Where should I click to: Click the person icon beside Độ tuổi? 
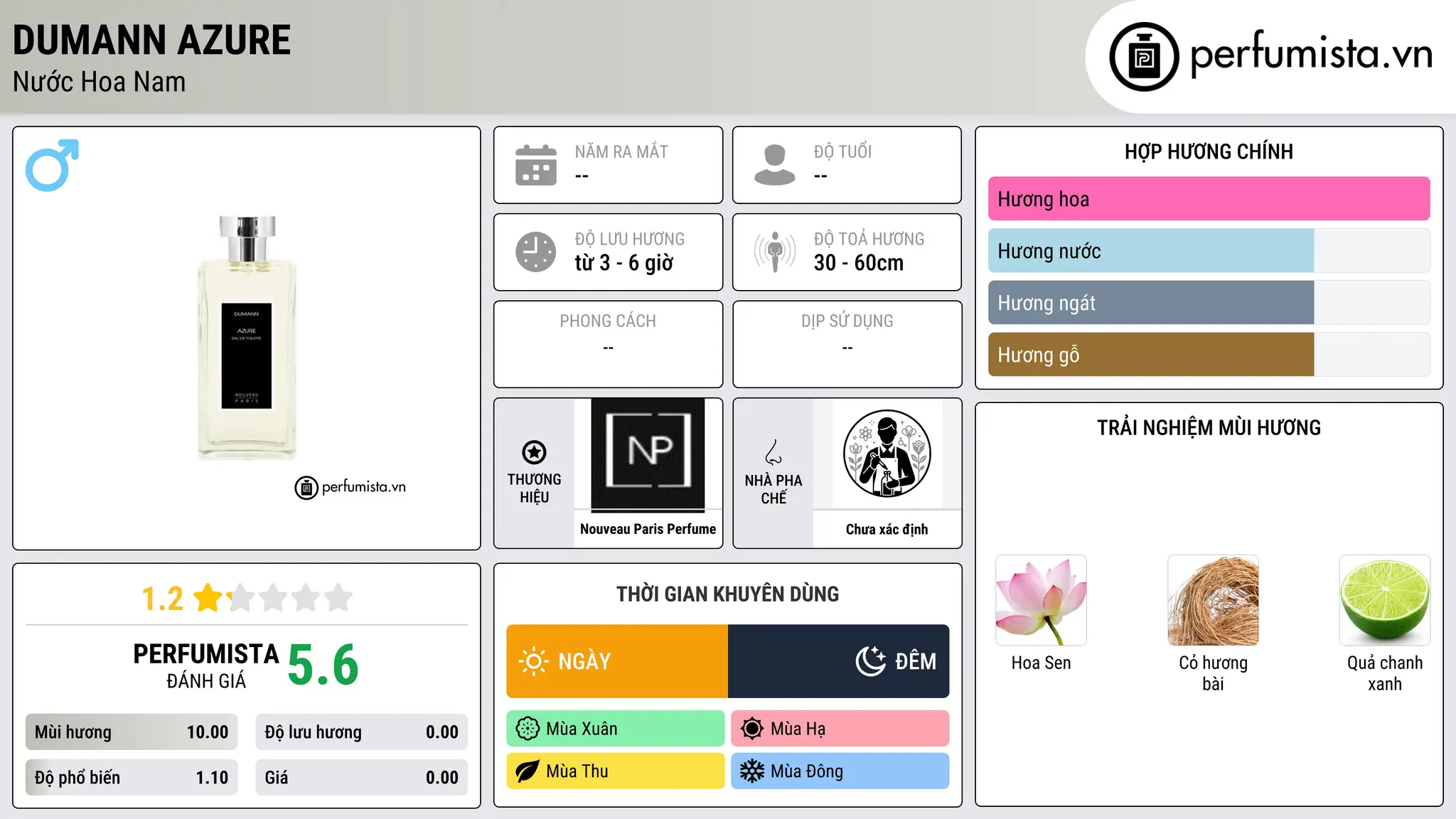(775, 165)
